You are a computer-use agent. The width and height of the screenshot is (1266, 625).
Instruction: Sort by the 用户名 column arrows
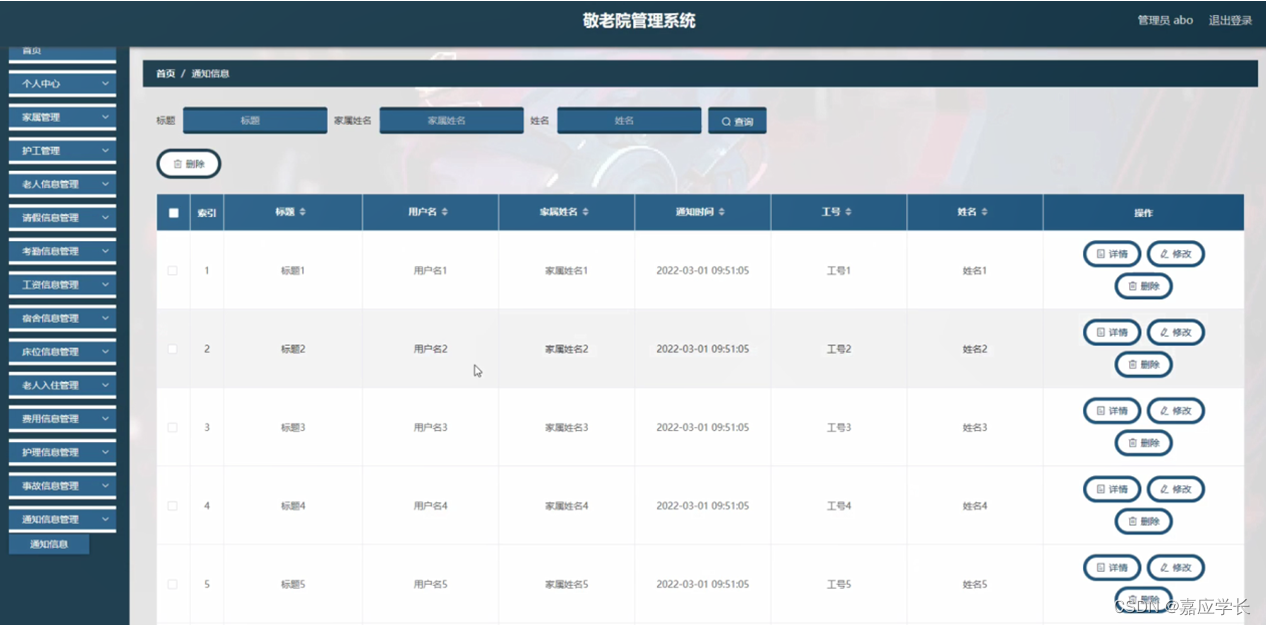pyautogui.click(x=445, y=212)
